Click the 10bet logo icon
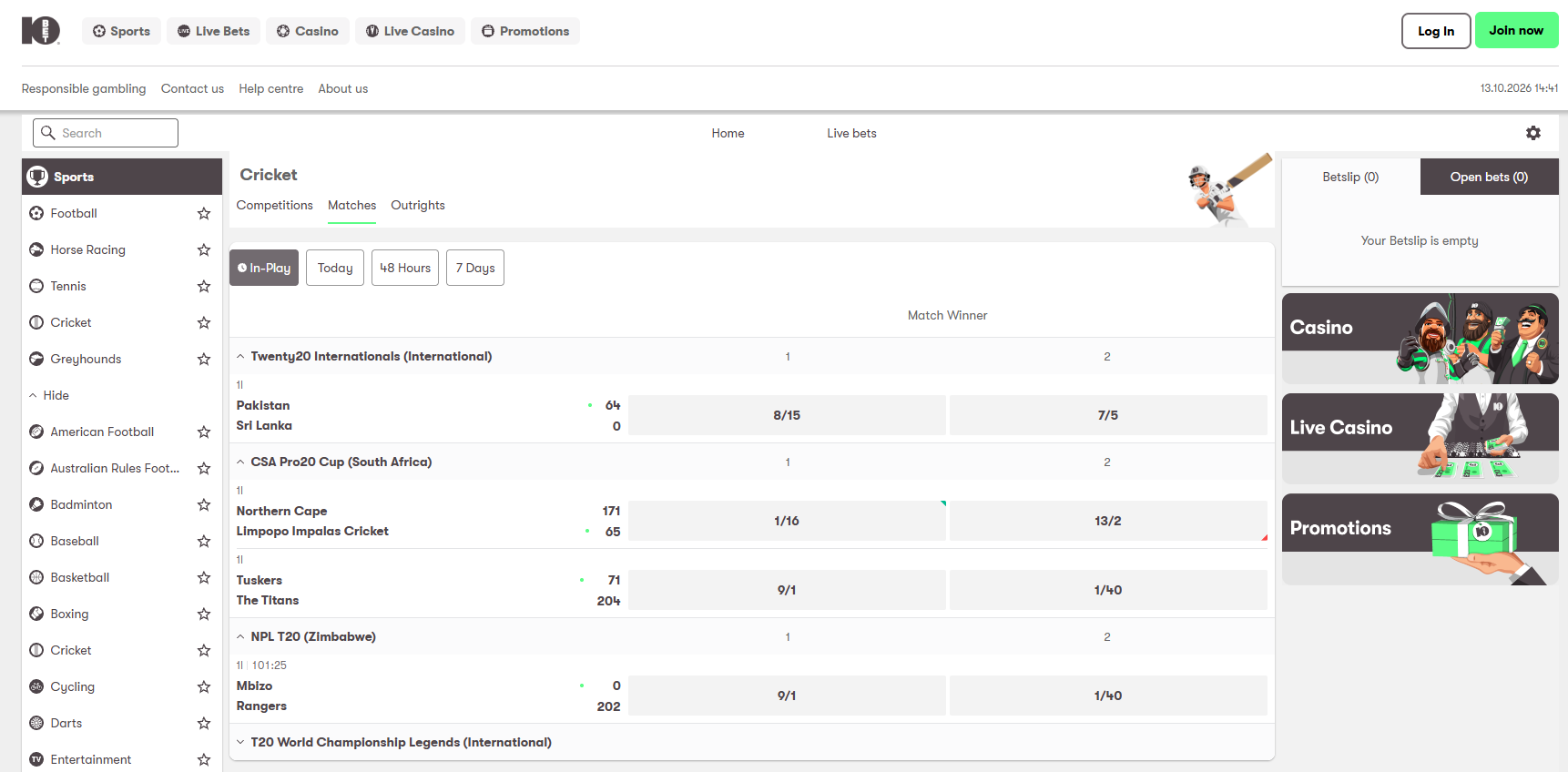The height and width of the screenshot is (772, 1568). [x=41, y=31]
